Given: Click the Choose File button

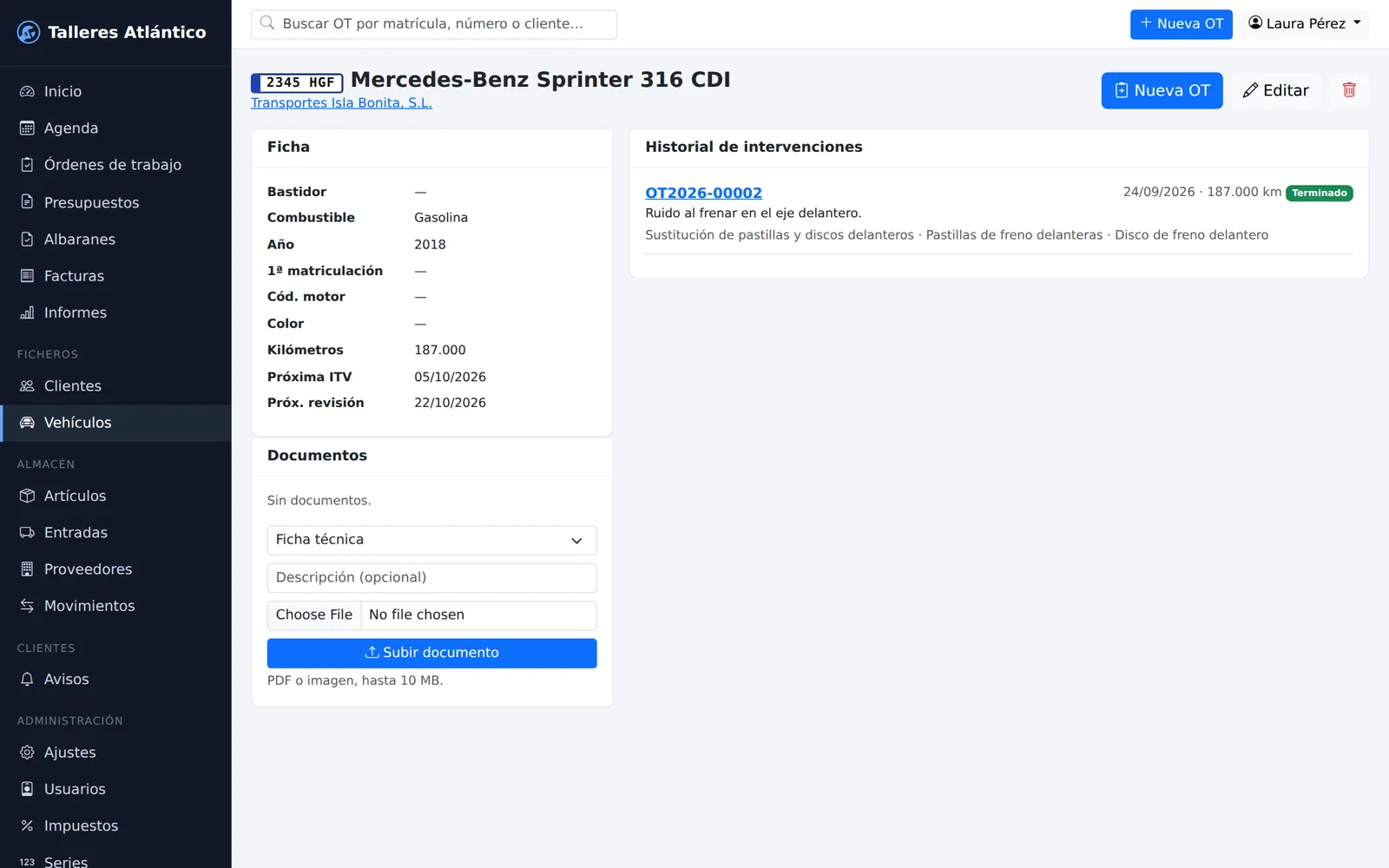Looking at the screenshot, I should tap(314, 615).
